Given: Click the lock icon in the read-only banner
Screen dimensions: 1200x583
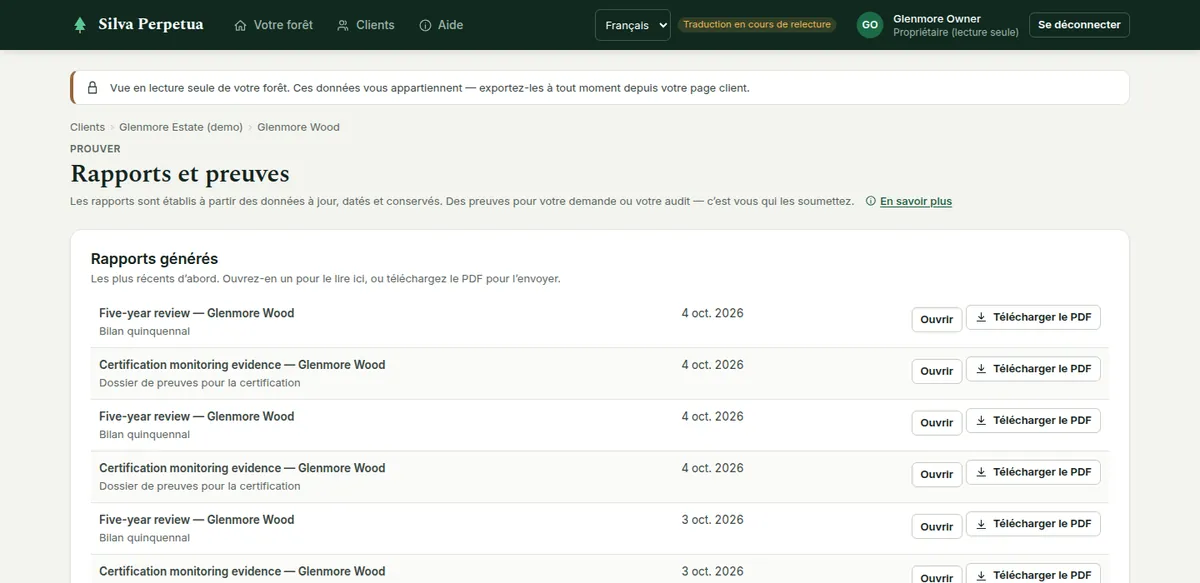Looking at the screenshot, I should pos(92,88).
